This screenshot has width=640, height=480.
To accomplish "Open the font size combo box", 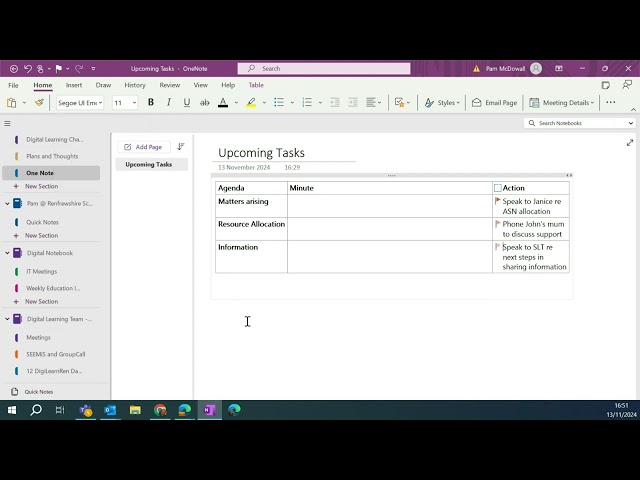I will 125,103.
